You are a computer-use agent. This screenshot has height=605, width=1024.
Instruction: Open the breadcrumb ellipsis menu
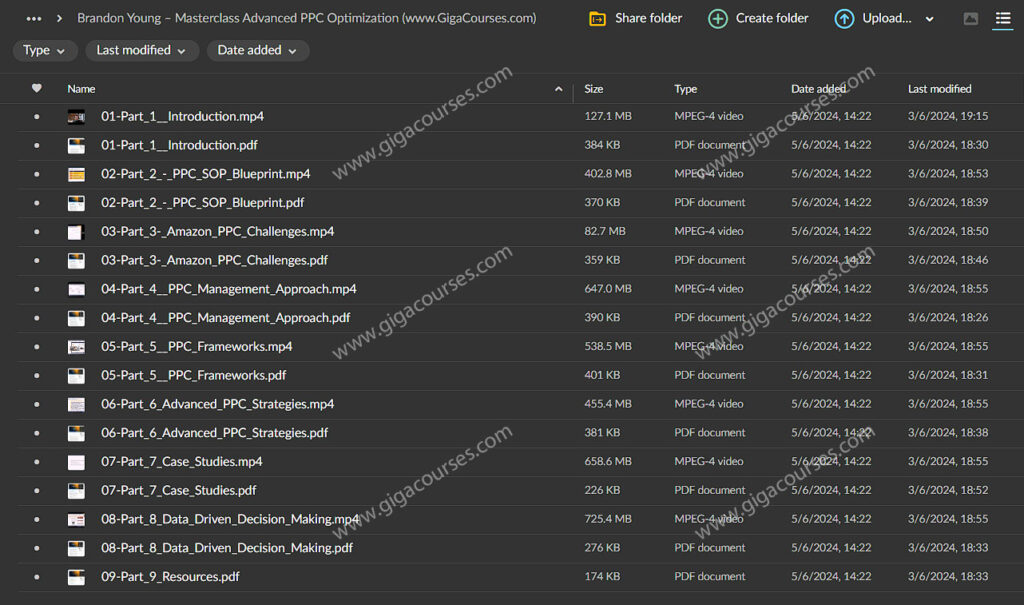click(x=34, y=18)
